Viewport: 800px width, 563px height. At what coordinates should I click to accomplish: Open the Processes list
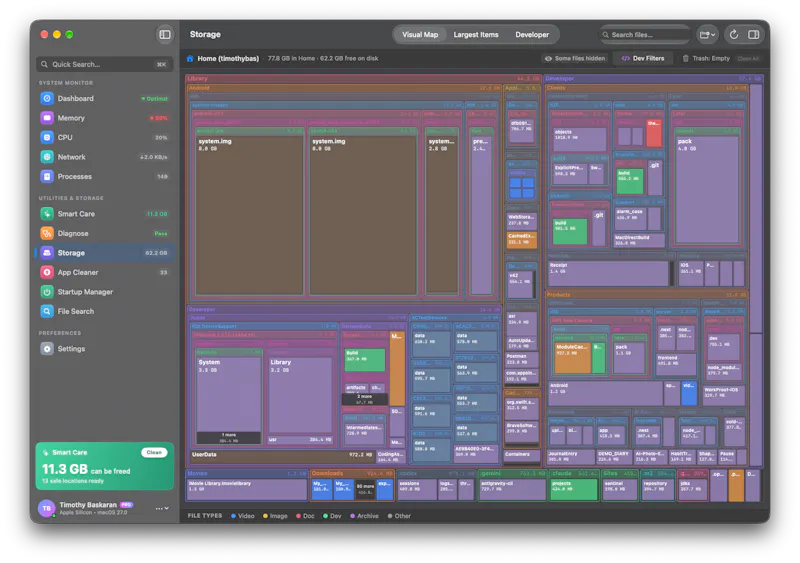105,176
